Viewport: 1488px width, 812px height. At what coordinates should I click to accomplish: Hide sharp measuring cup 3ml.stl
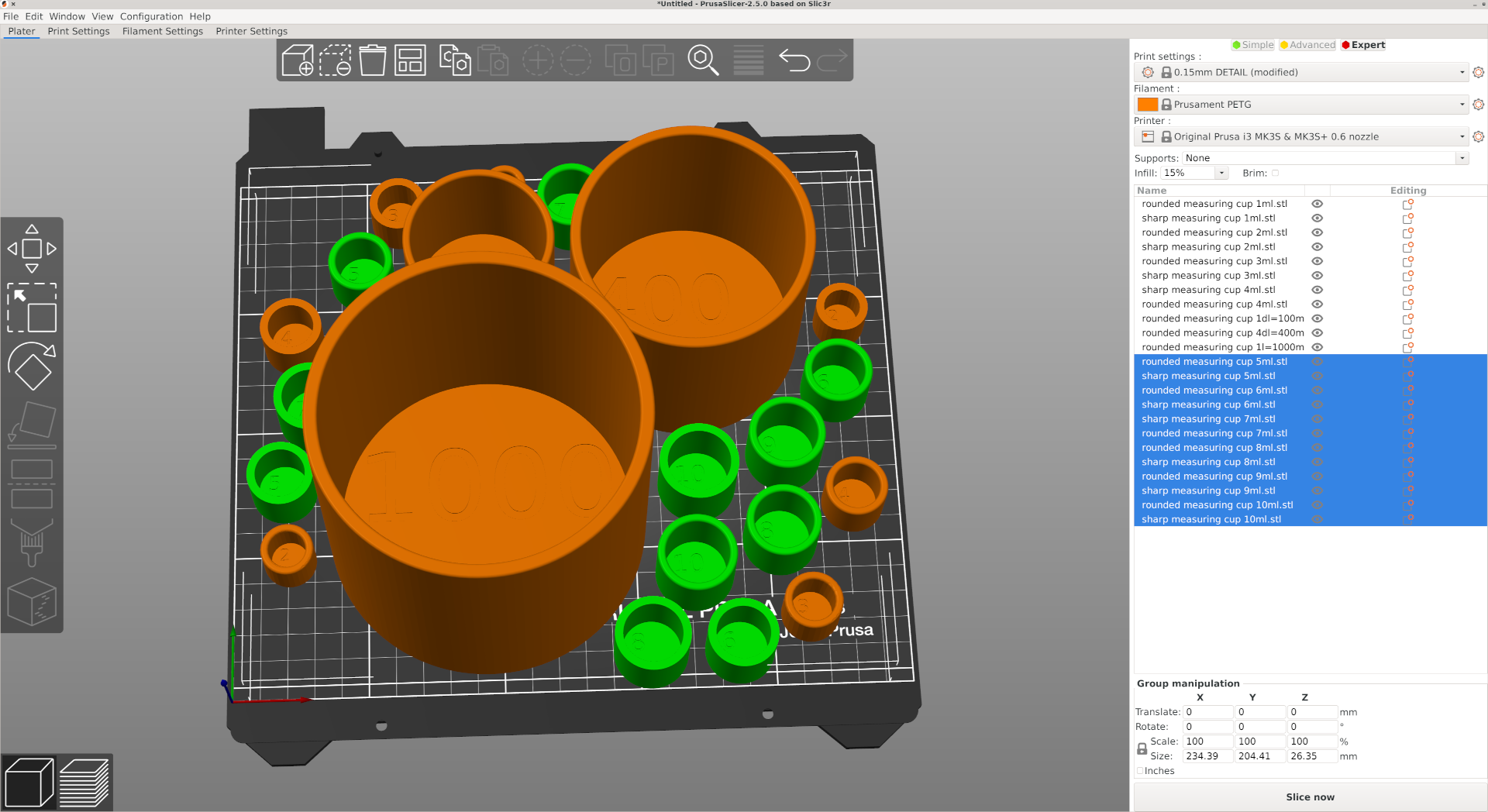pos(1317,276)
